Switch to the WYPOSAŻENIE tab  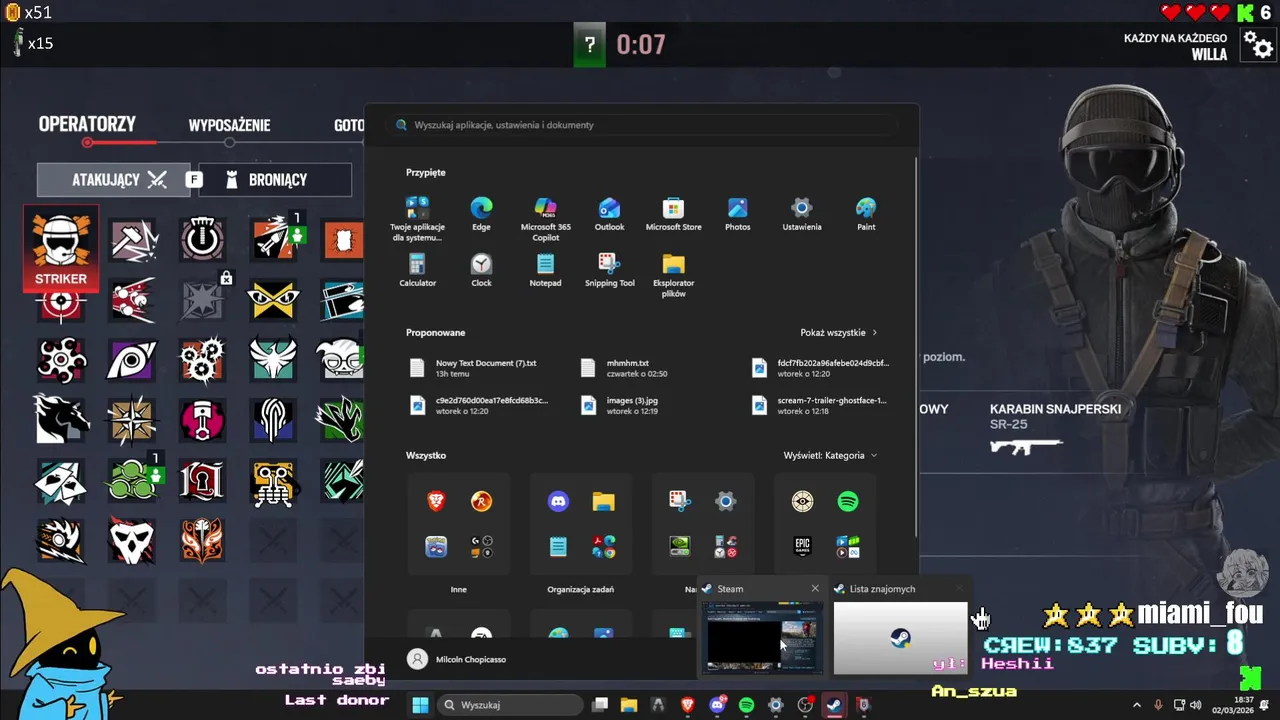click(229, 125)
